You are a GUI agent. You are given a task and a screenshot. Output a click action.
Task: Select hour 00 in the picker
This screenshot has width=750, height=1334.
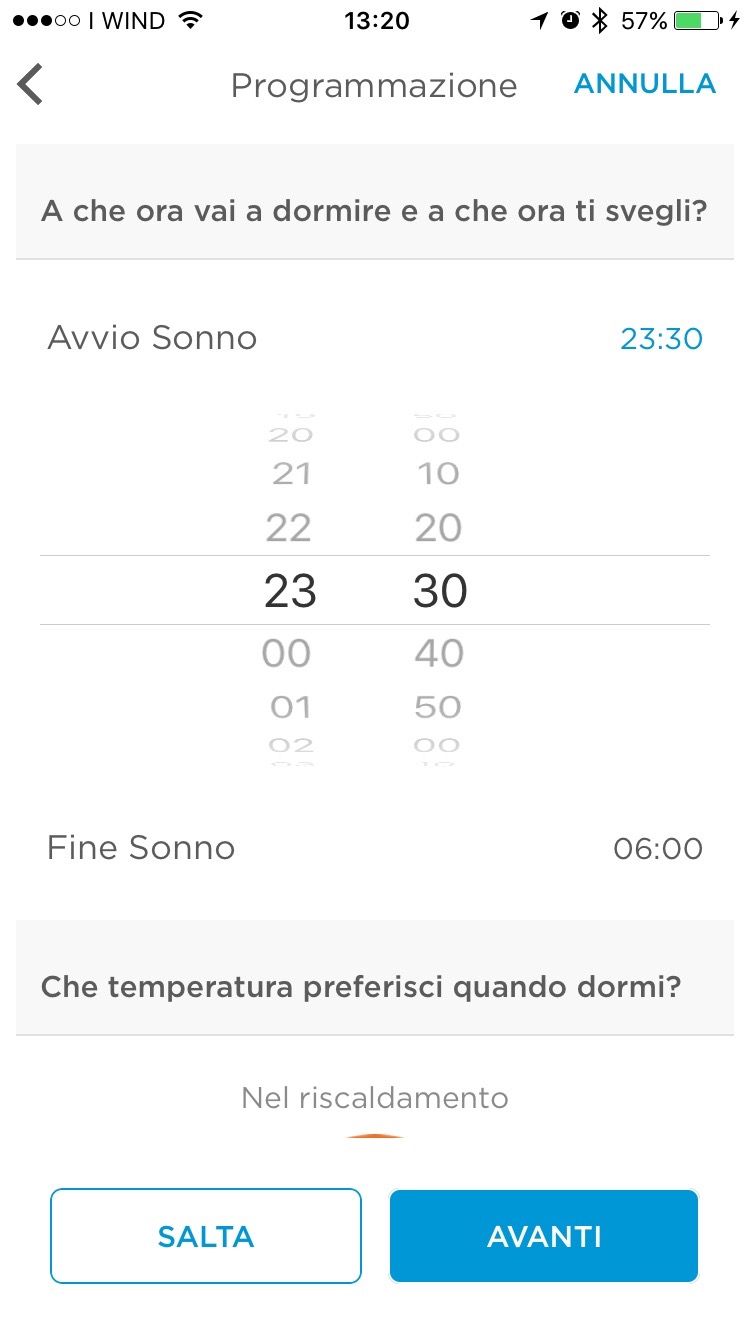[x=287, y=654]
